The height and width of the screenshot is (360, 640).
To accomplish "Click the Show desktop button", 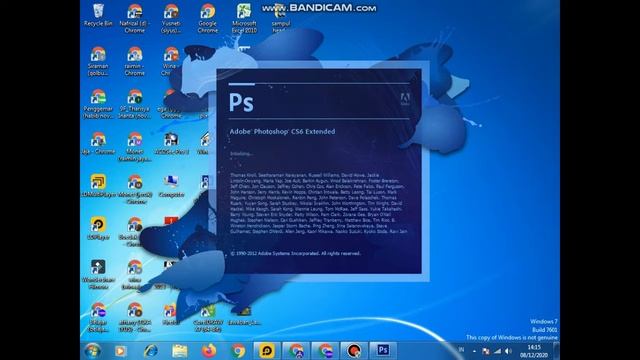I will click(556, 351).
